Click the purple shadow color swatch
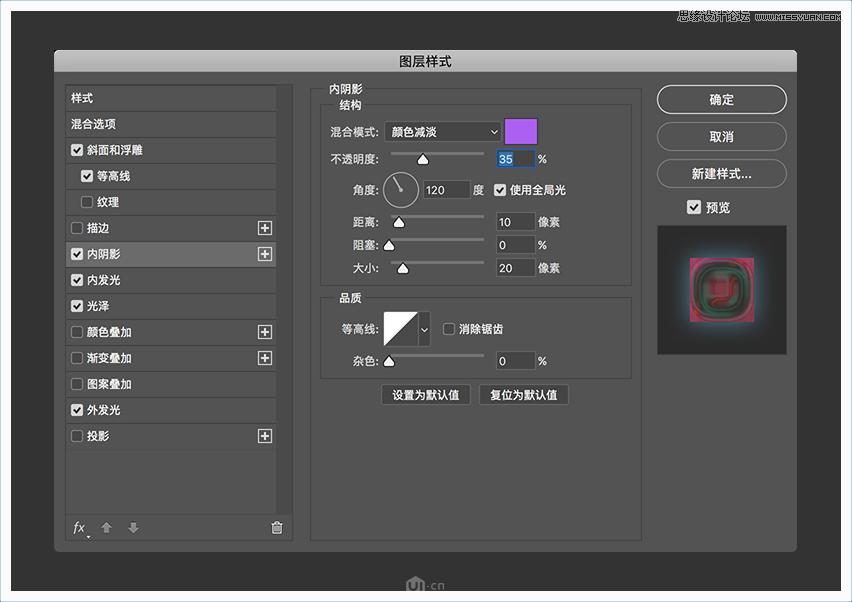Screen dimensions: 852x602 pyautogui.click(x=519, y=131)
